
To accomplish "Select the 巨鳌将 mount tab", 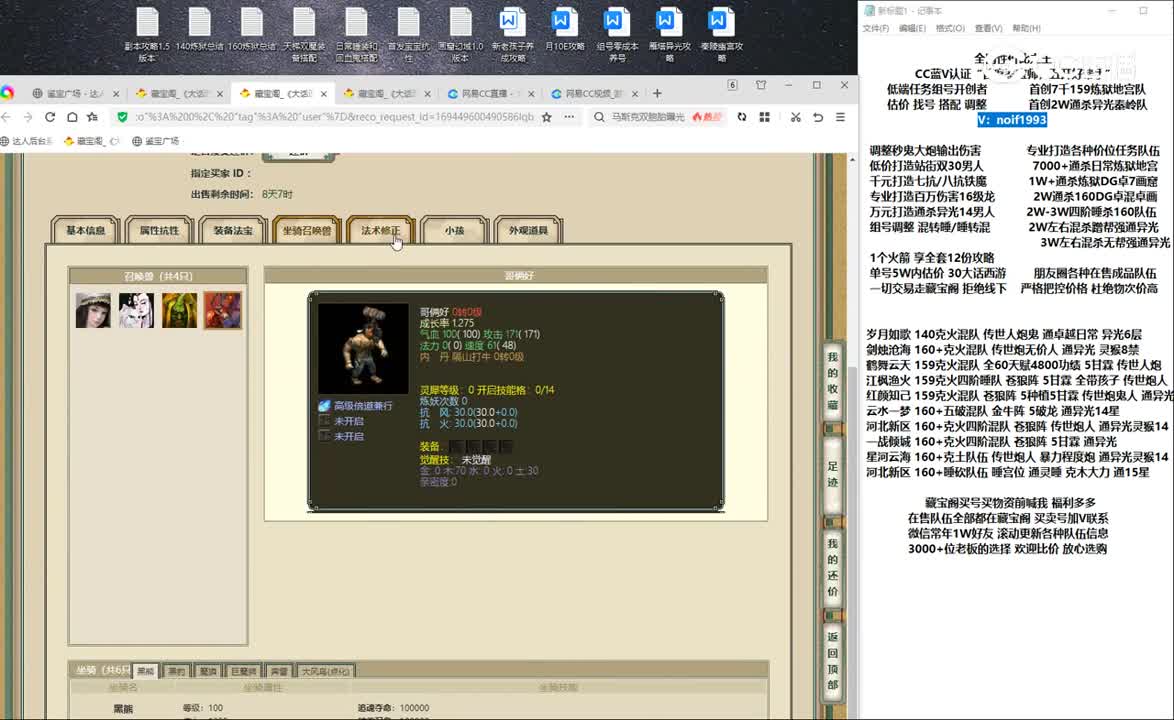I will click(243, 671).
